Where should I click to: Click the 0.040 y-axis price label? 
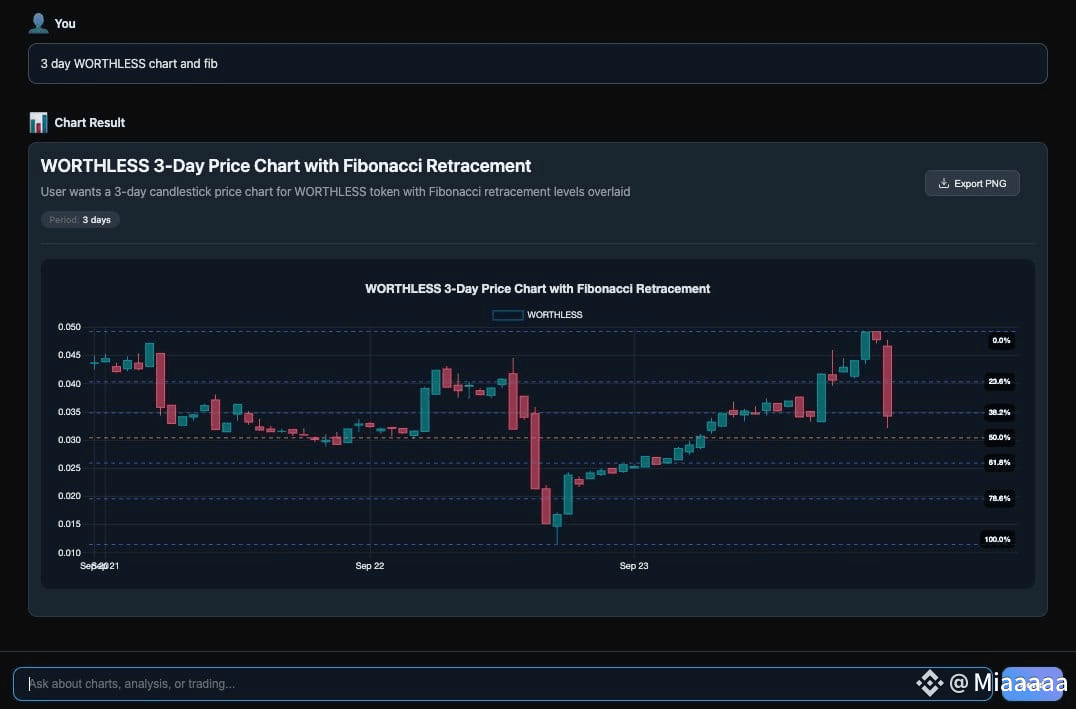tap(69, 384)
